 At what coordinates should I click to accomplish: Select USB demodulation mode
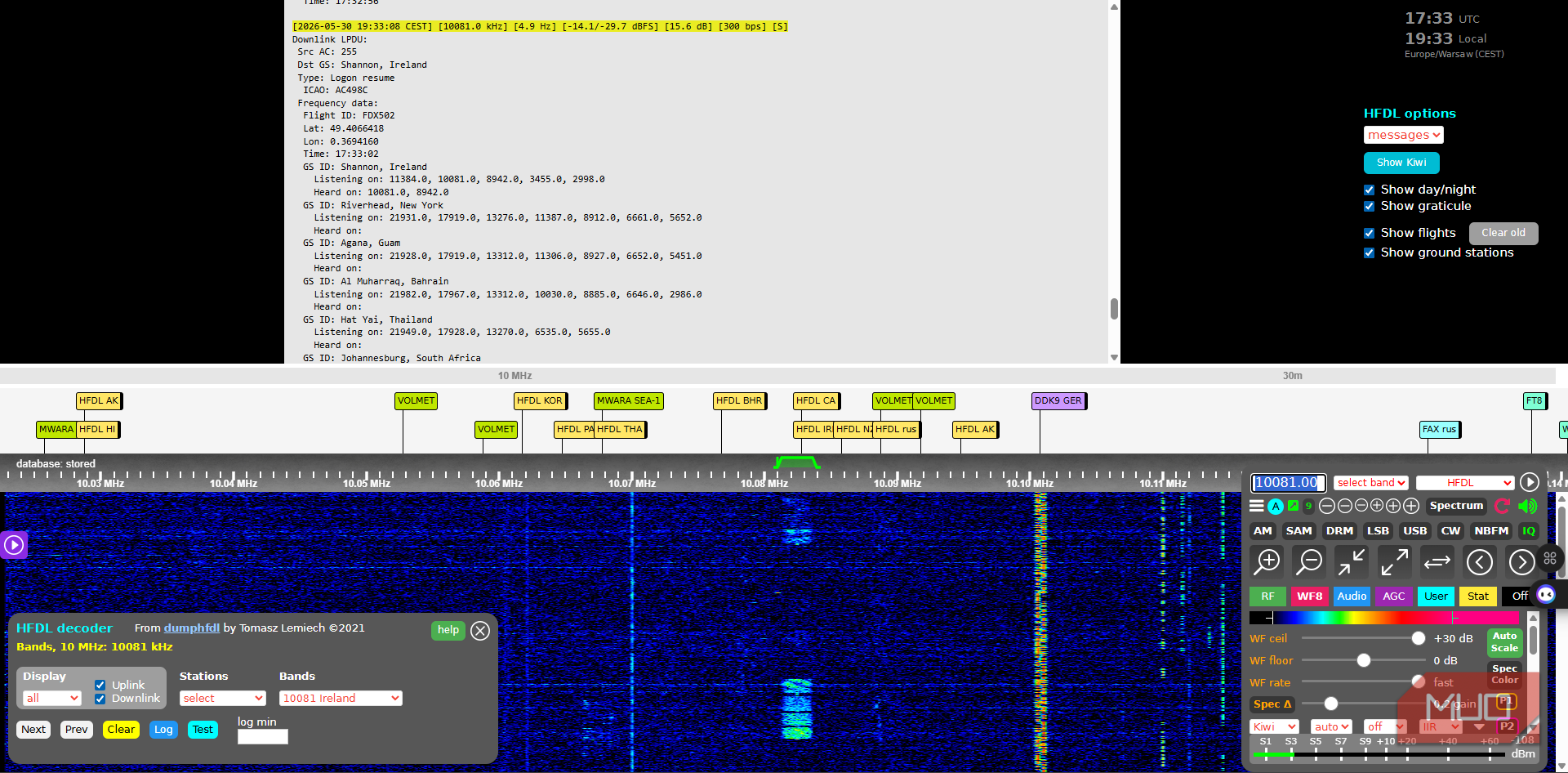pos(1415,530)
